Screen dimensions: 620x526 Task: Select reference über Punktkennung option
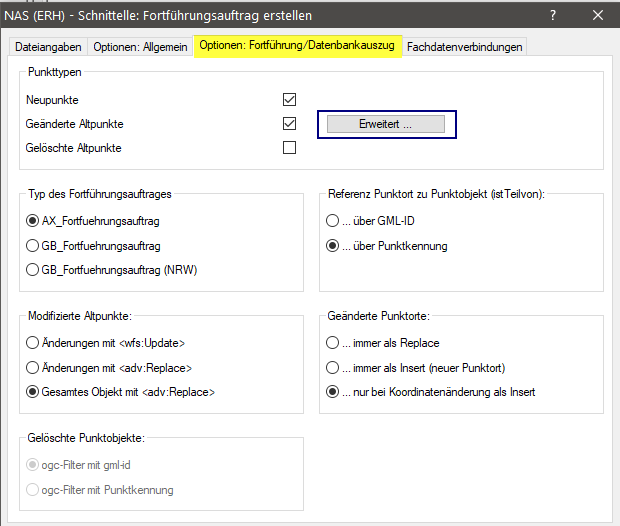click(x=334, y=245)
